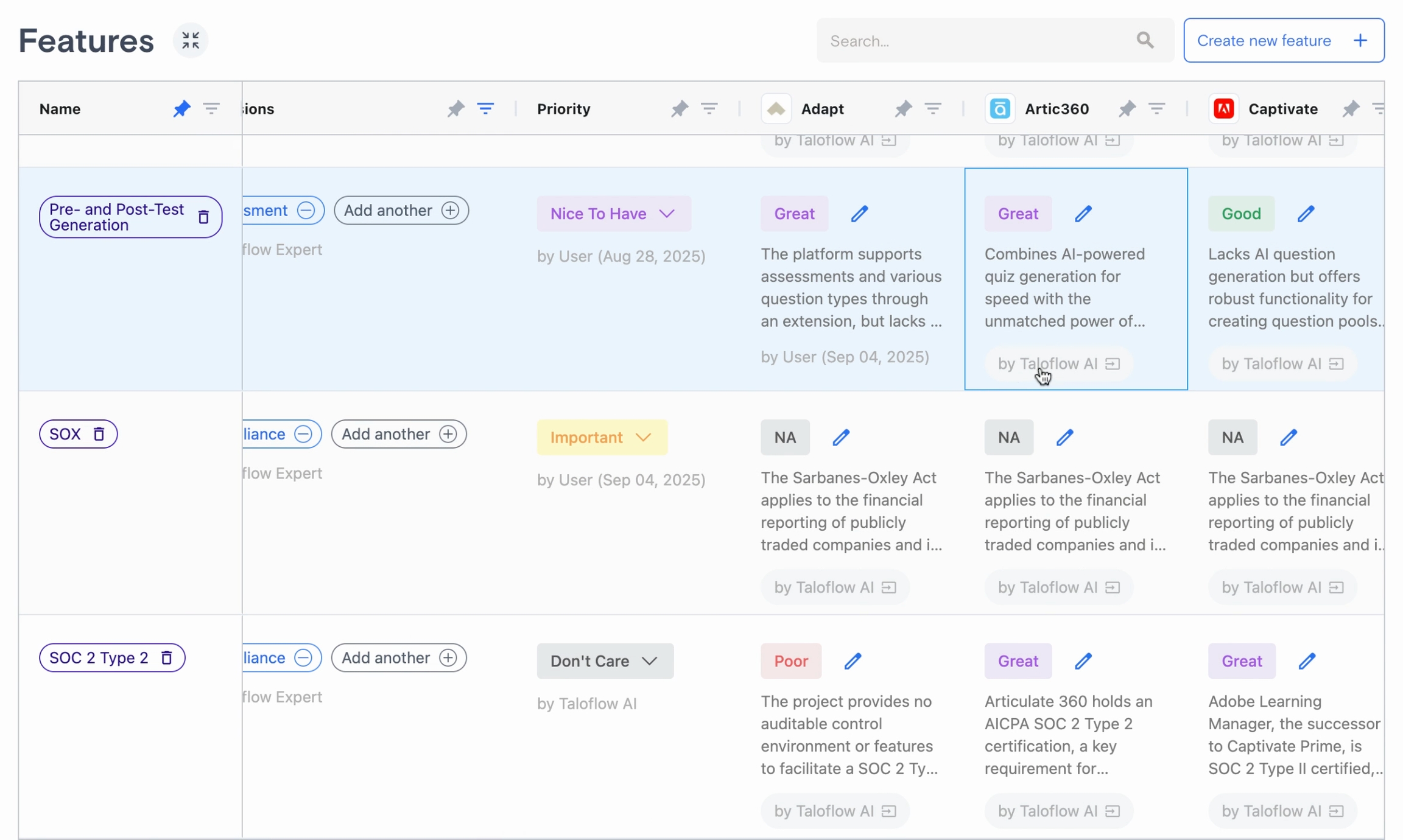The image size is (1403, 840).
Task: Click into the Search field
Action: click(x=974, y=41)
